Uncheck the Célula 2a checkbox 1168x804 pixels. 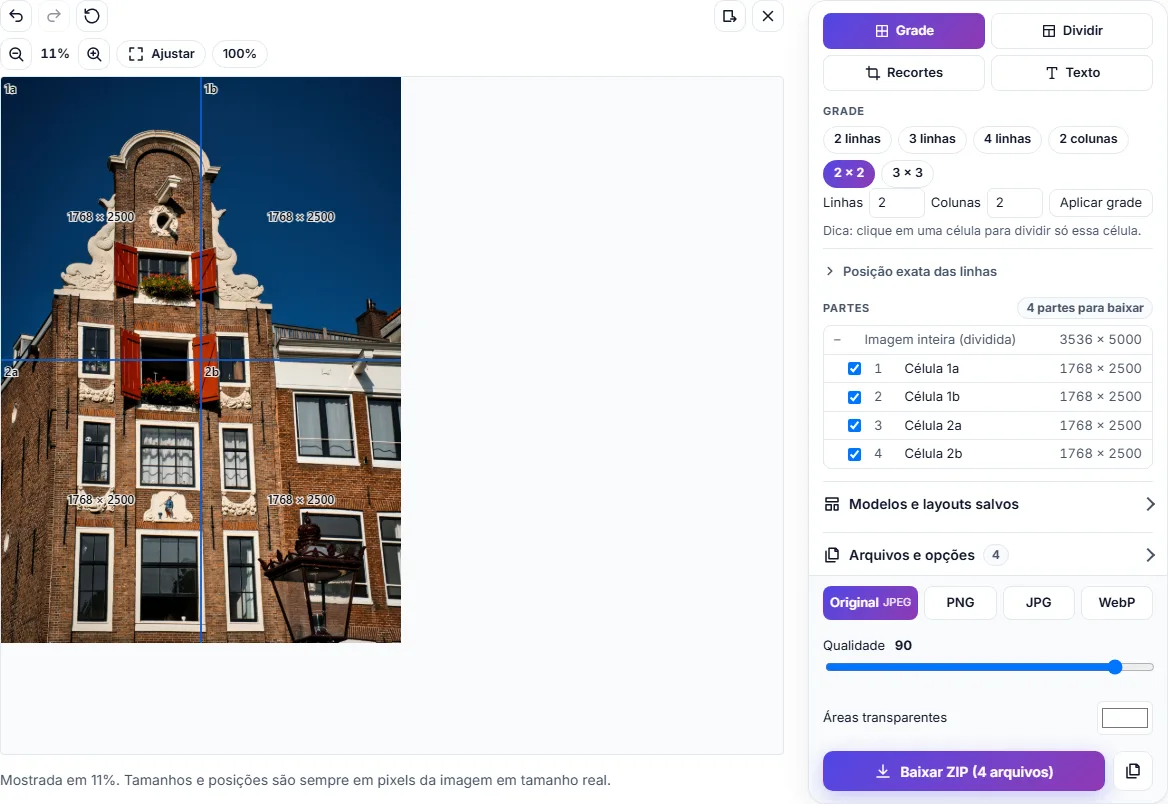[854, 425]
